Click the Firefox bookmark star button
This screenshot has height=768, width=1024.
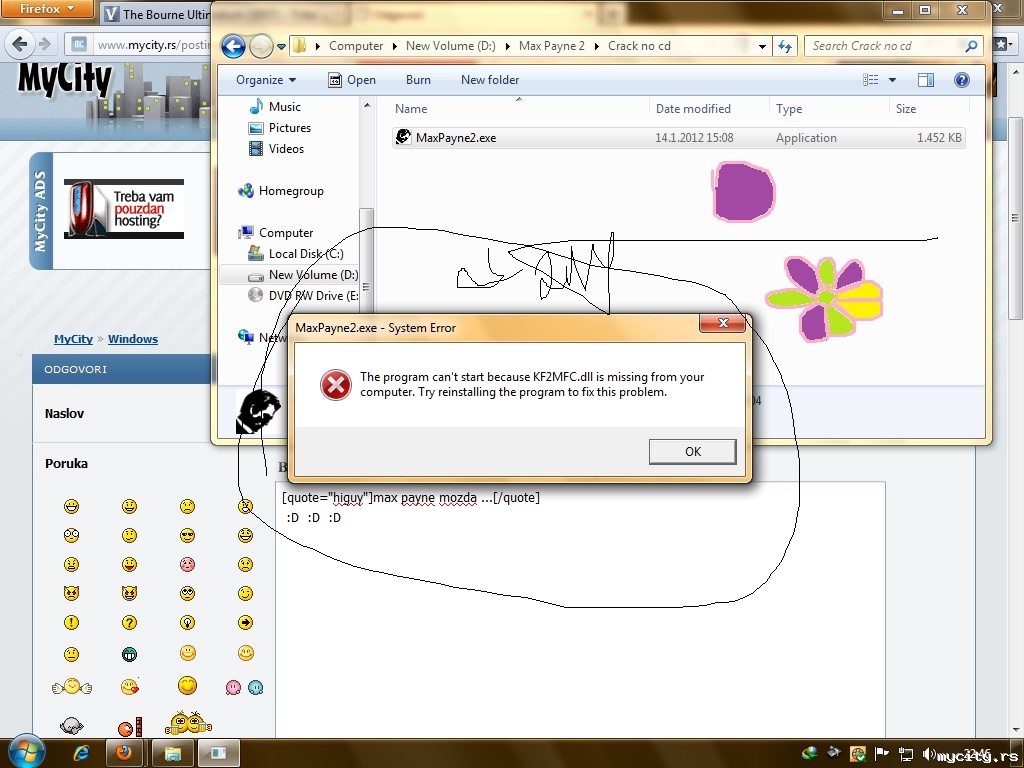tap(1002, 44)
